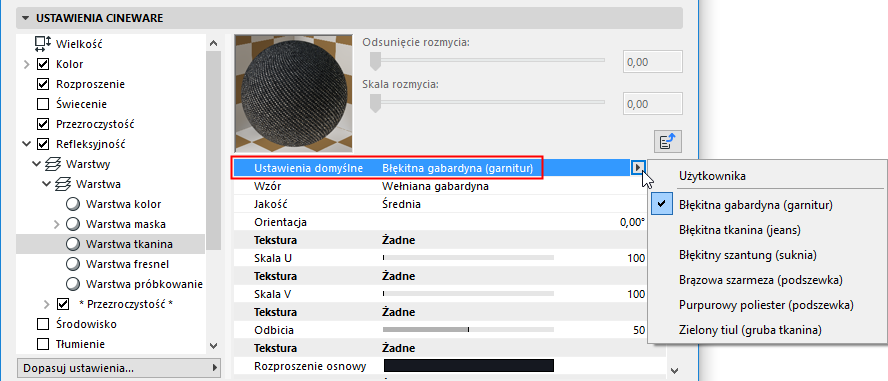Select Błękitna gabardyna (garnitur) menu entry

[755, 206]
